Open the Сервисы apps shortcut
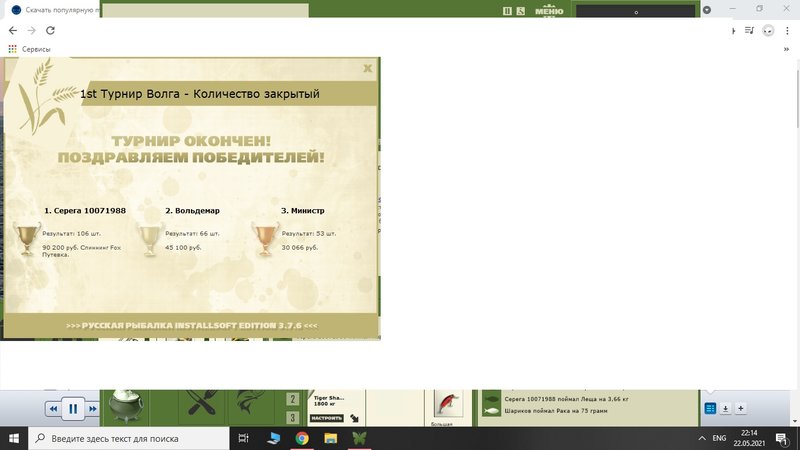This screenshot has width=800, height=450. (x=29, y=49)
